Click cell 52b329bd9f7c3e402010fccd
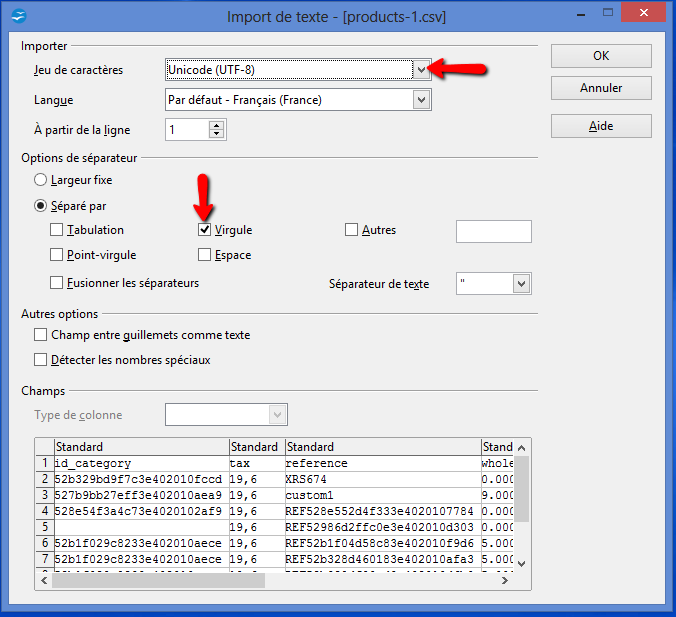Image resolution: width=676 pixels, height=617 pixels. pos(141,479)
